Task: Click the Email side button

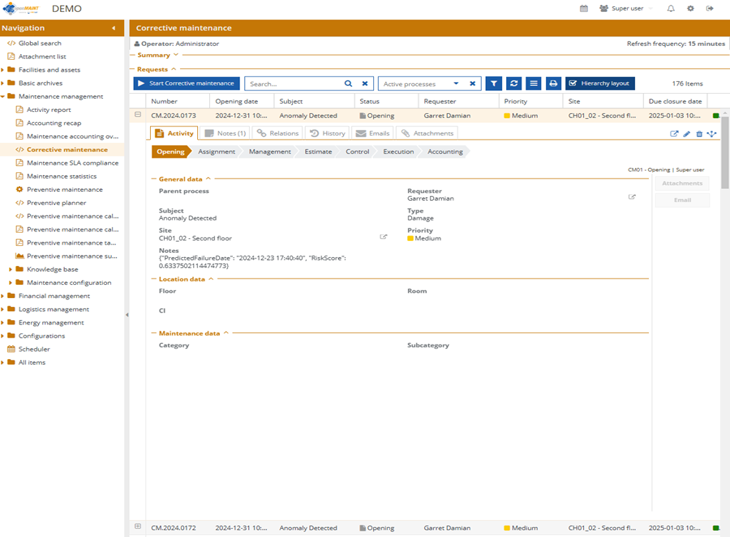Action: tap(682, 200)
